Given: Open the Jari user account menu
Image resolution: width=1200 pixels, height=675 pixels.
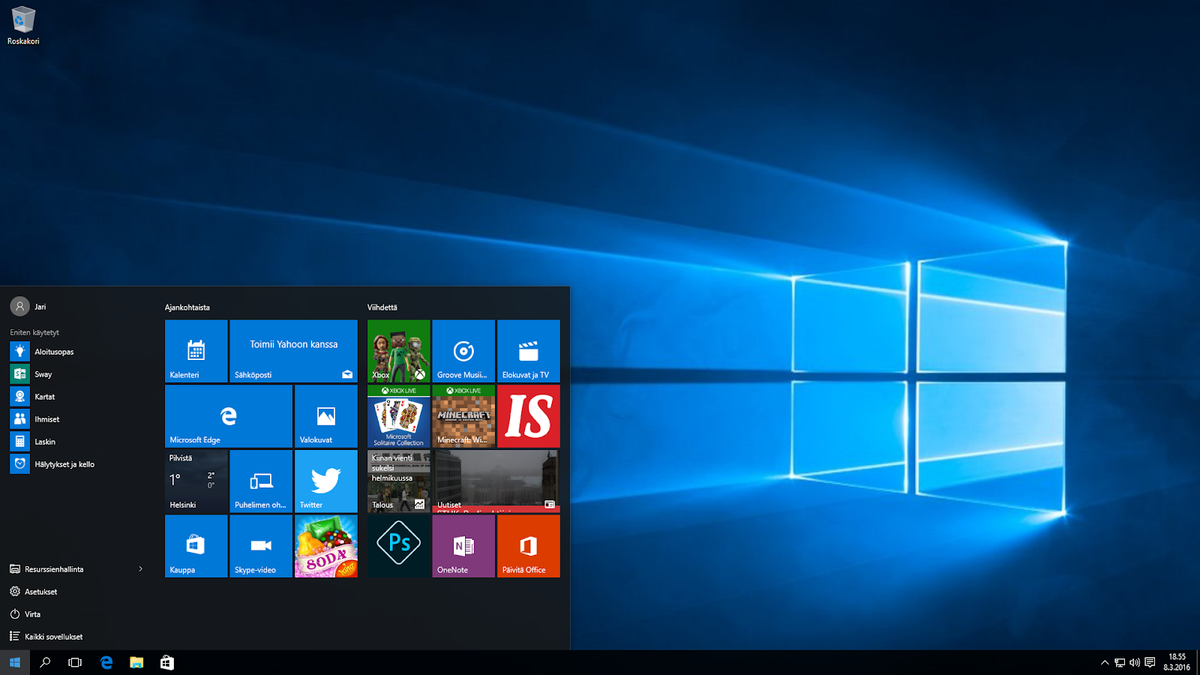Looking at the screenshot, I should point(30,306).
